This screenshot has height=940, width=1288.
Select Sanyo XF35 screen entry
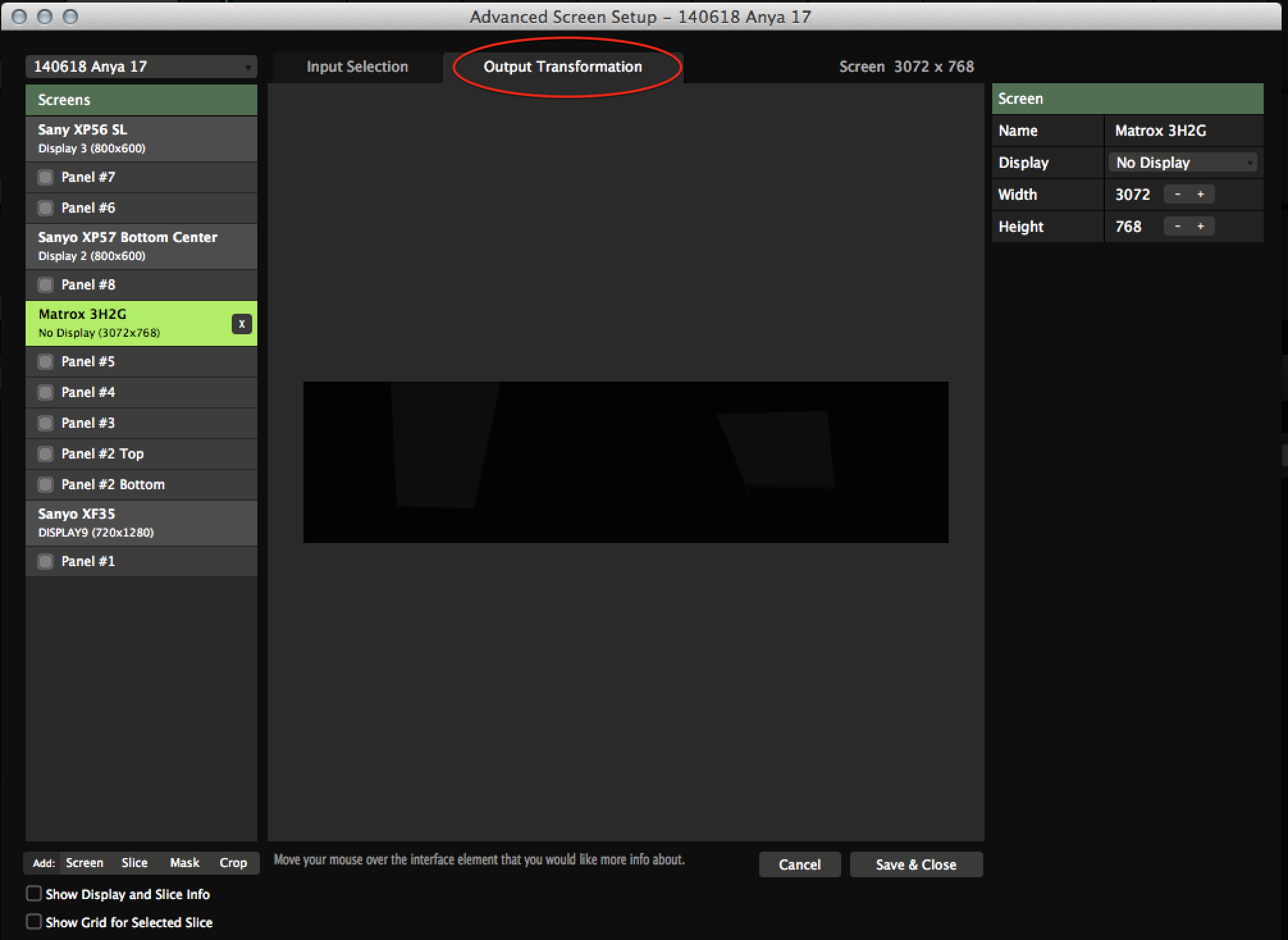pos(141,523)
